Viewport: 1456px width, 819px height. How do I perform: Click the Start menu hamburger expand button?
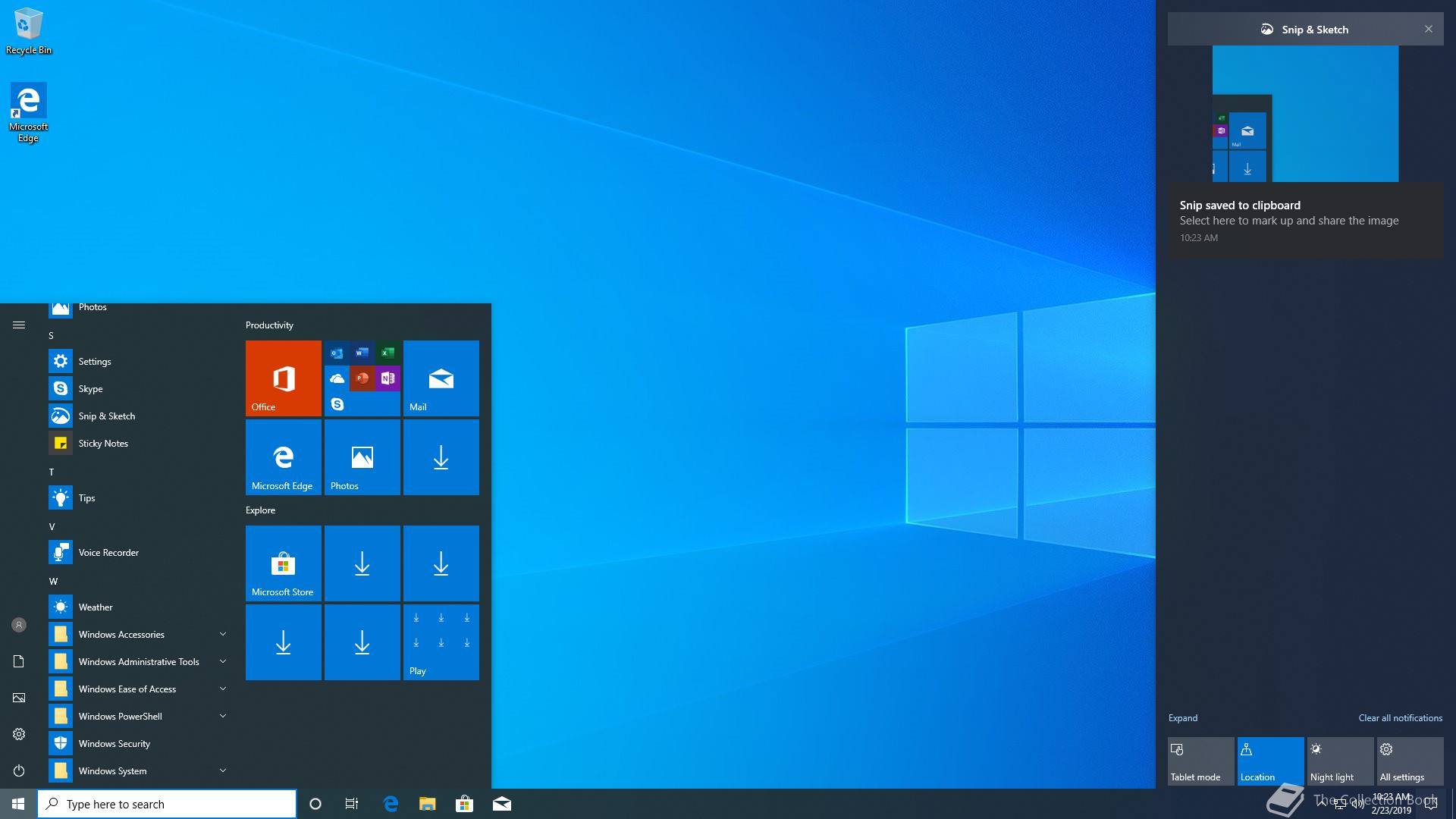[19, 325]
